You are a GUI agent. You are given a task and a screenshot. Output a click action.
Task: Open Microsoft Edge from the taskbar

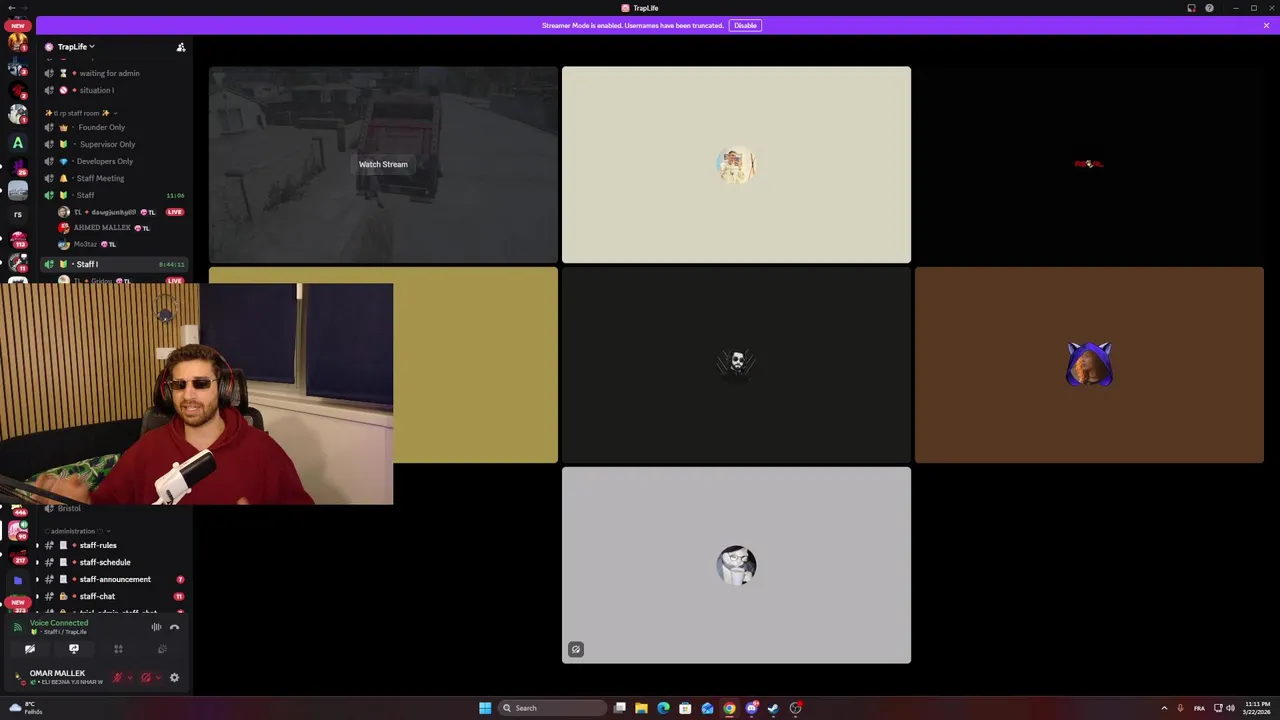[663, 708]
